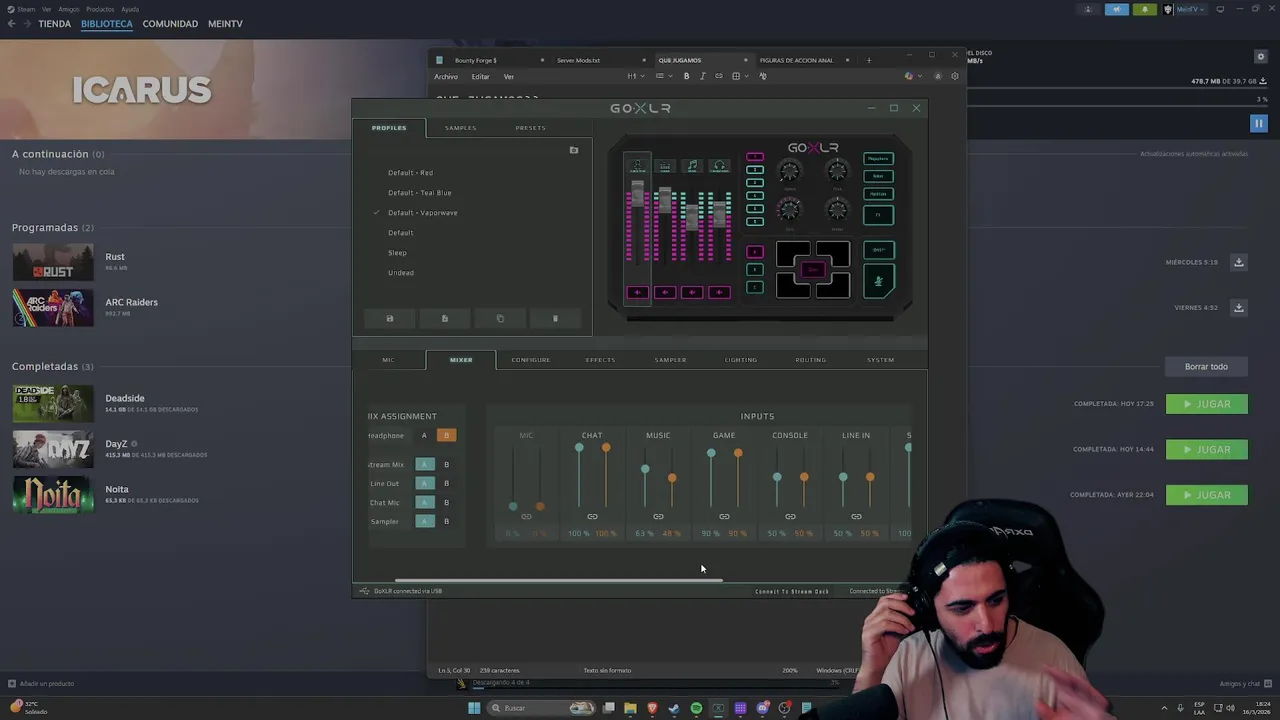This screenshot has width=1280, height=720.
Task: Open Windows Start menu
Action: [x=474, y=708]
